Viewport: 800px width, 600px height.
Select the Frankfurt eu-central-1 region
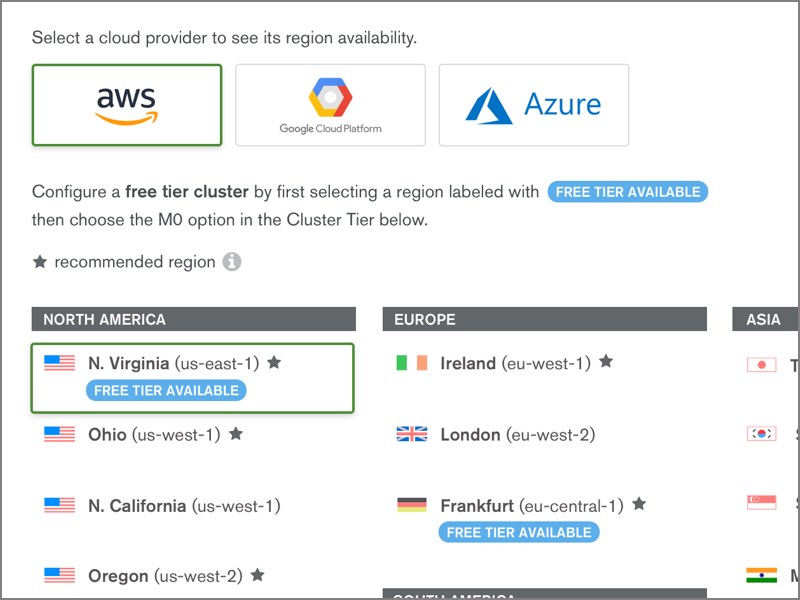tap(531, 506)
